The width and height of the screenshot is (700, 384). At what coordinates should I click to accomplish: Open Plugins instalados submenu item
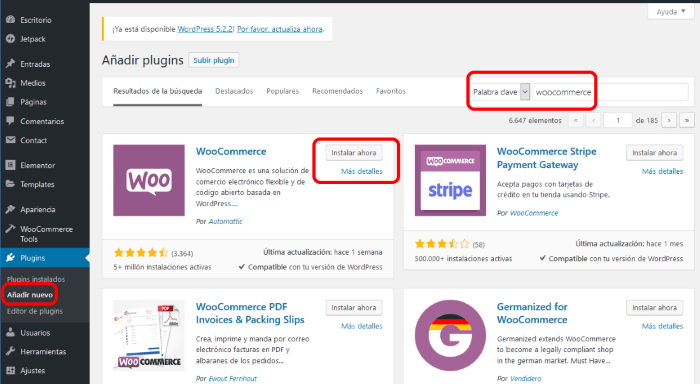[36, 279]
